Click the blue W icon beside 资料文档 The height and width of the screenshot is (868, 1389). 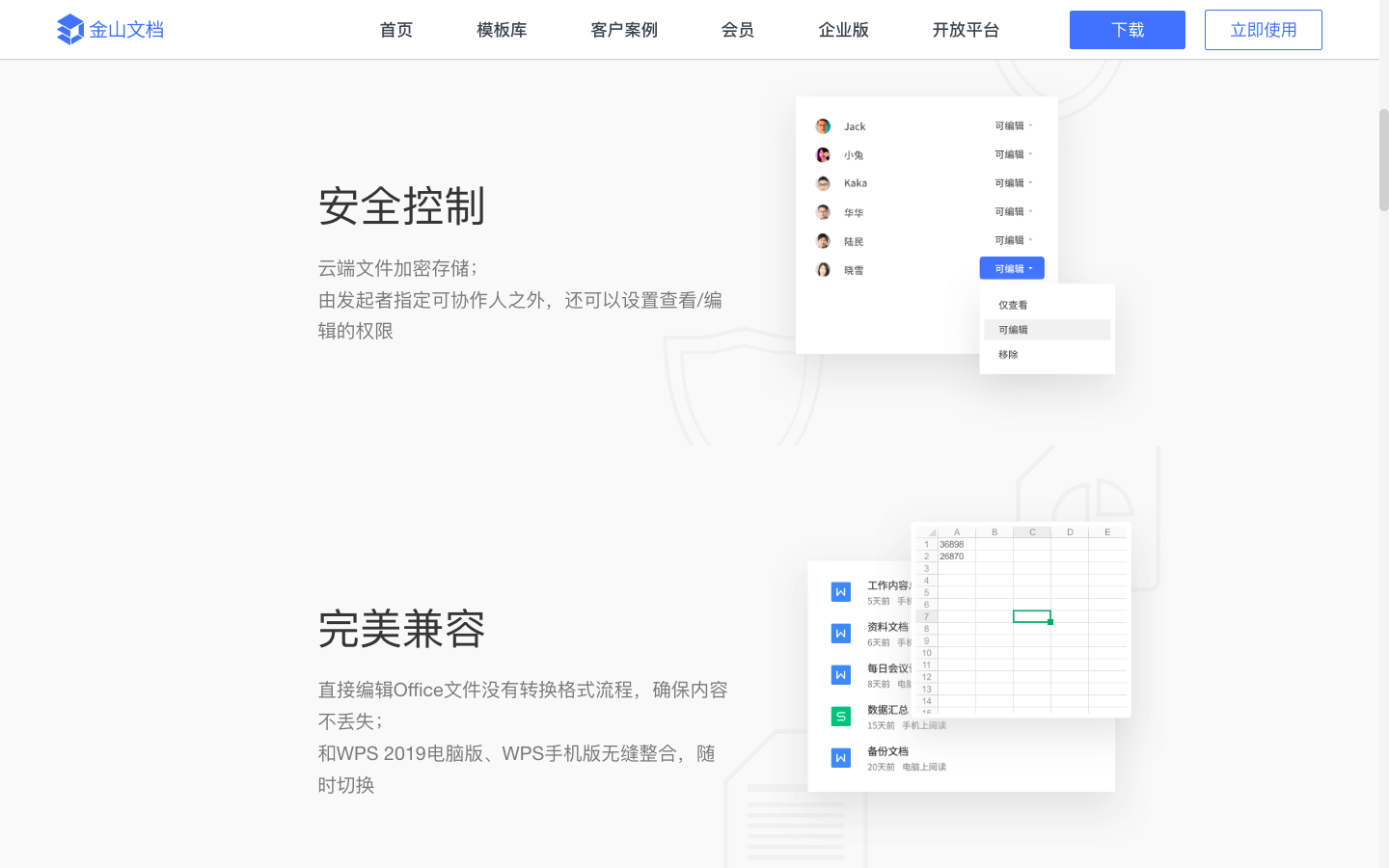point(840,634)
